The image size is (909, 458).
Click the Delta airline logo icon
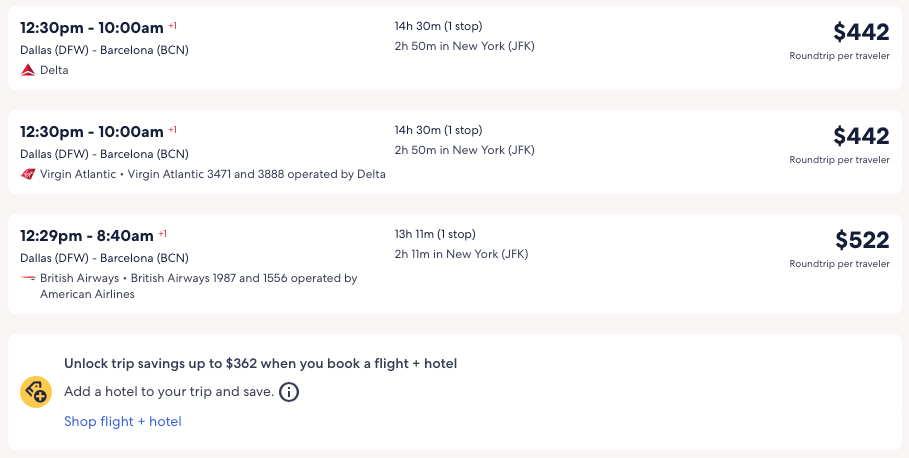pyautogui.click(x=28, y=70)
